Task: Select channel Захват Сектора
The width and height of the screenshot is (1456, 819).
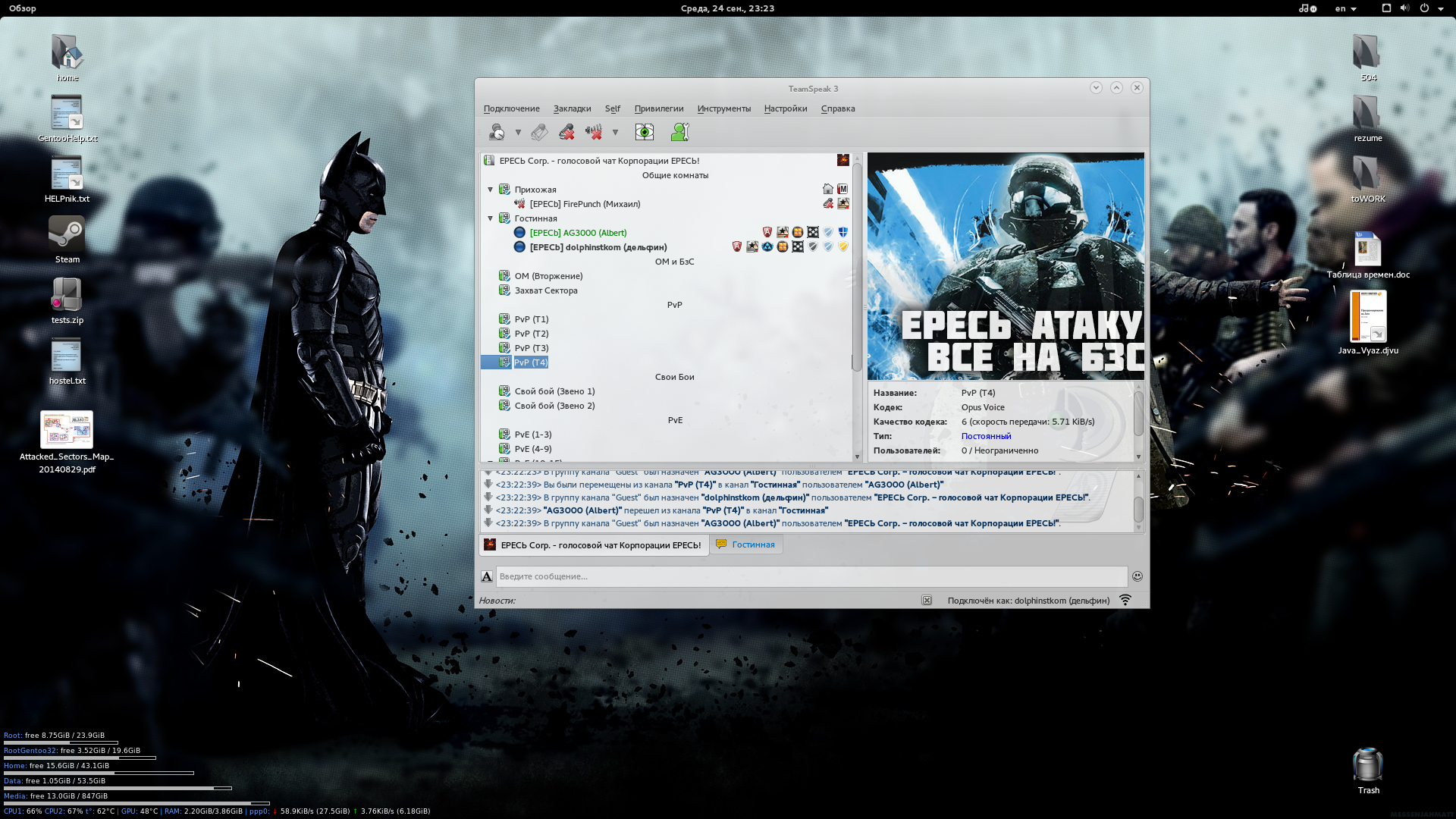Action: (546, 290)
